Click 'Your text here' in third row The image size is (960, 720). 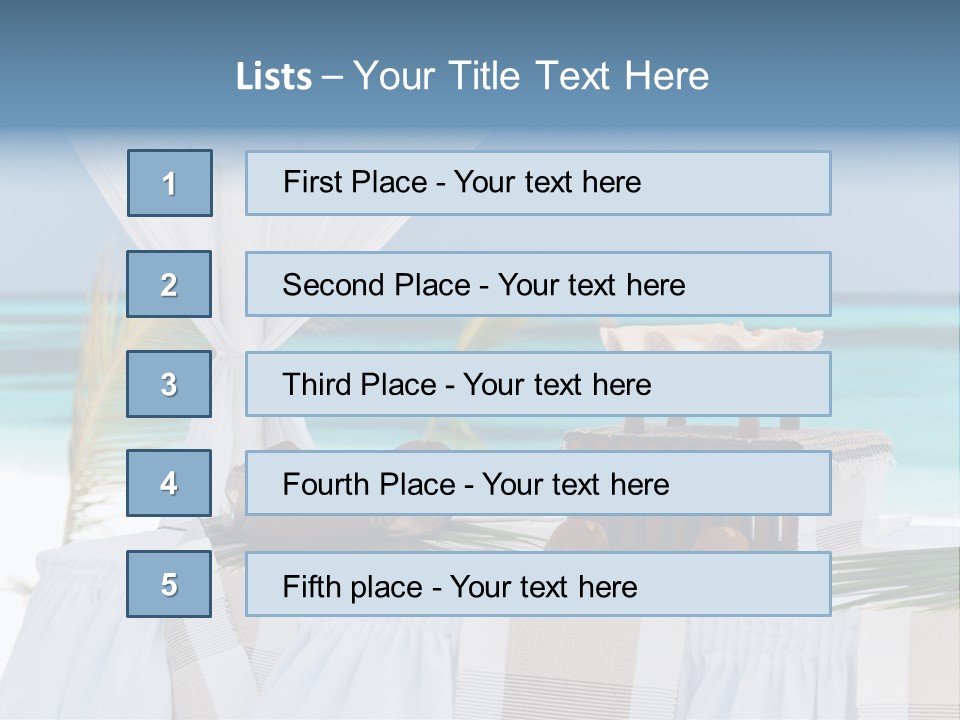[557, 385]
